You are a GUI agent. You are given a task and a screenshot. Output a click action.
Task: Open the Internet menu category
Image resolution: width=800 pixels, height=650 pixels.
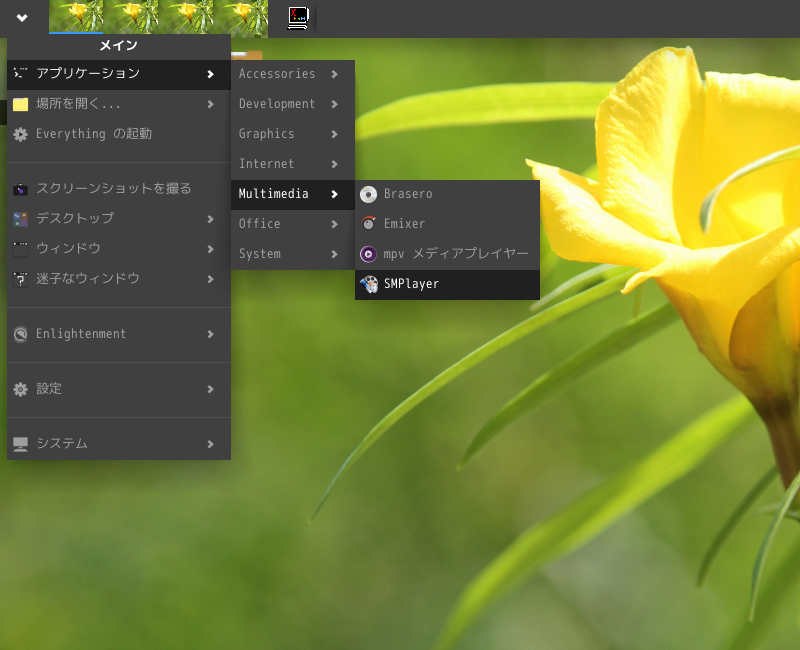[x=267, y=164]
